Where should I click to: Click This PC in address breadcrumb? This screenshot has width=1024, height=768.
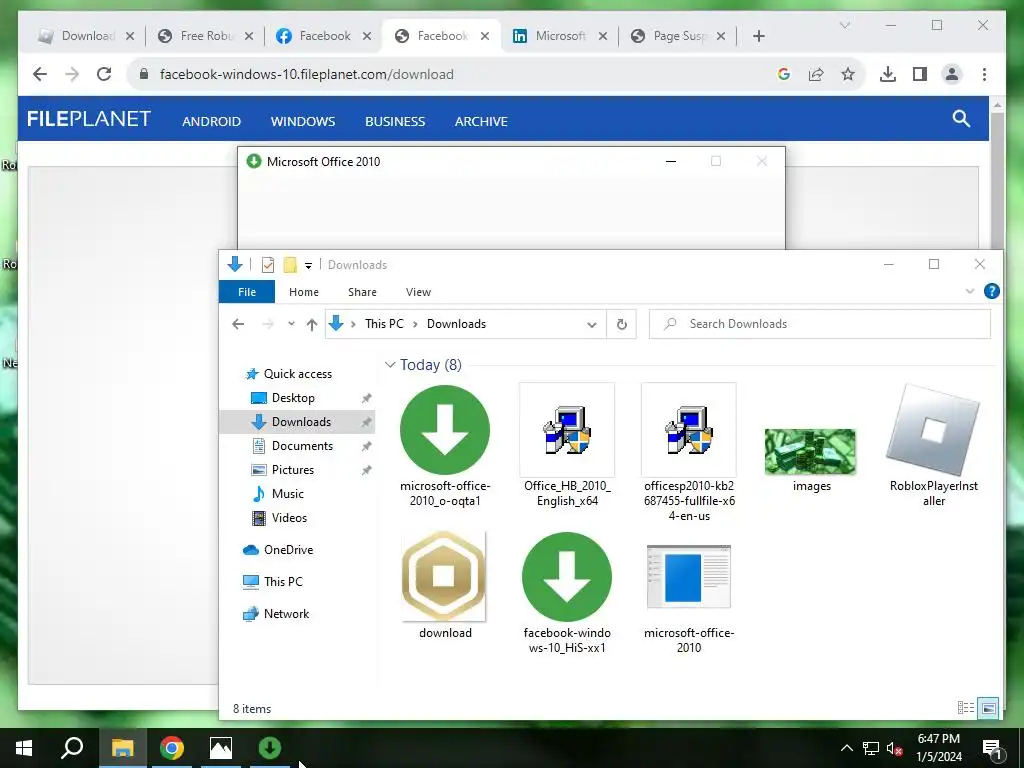point(384,324)
